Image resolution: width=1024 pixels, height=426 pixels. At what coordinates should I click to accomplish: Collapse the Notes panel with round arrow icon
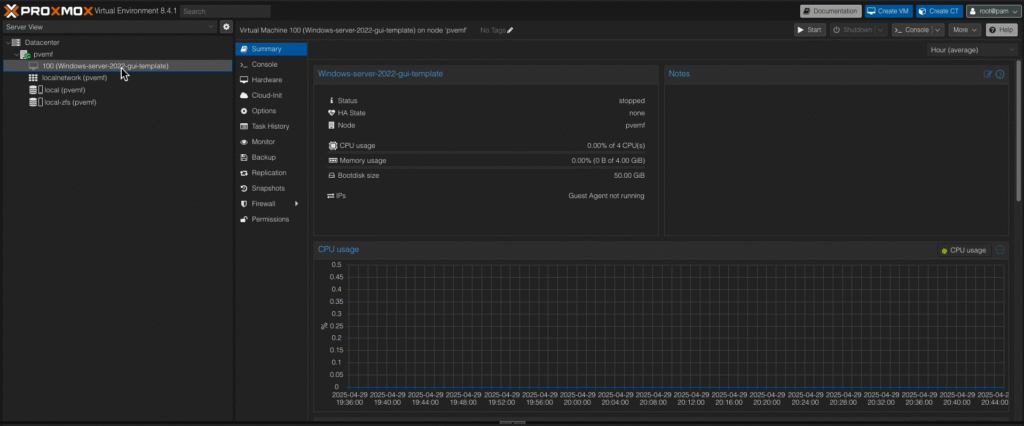click(x=999, y=74)
